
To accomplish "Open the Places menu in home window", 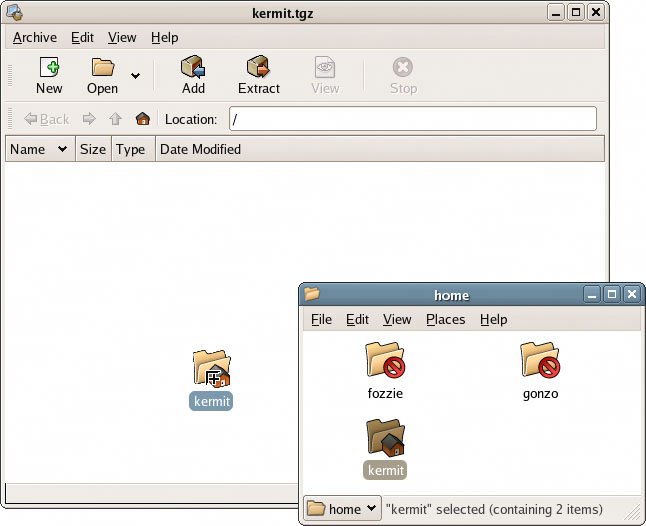I will tap(445, 319).
